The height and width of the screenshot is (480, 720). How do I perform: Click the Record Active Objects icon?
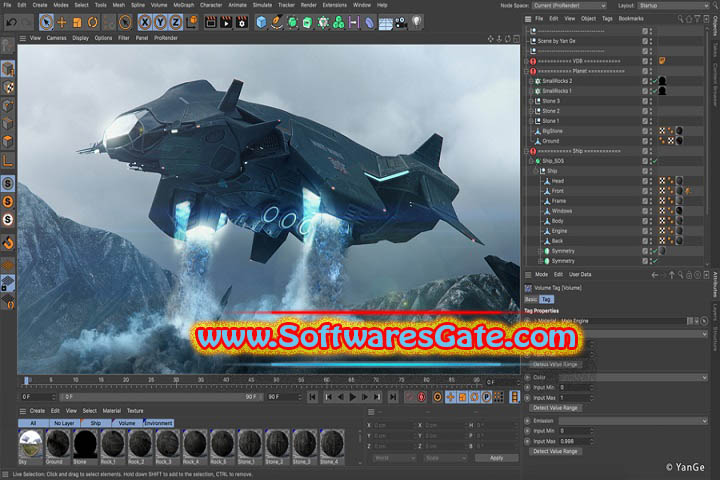[x=409, y=397]
